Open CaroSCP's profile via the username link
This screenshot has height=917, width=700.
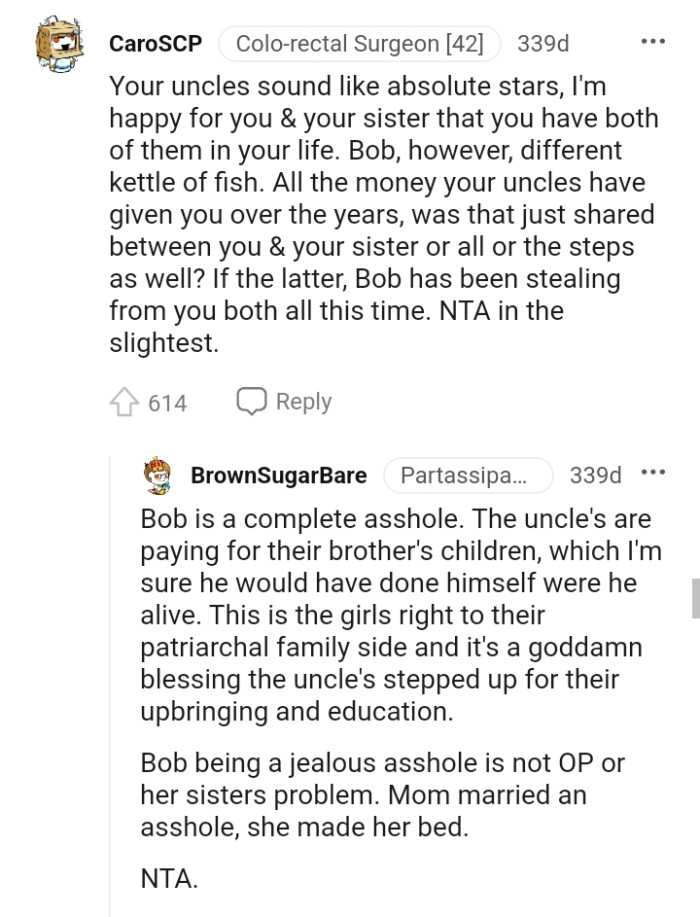[x=154, y=43]
